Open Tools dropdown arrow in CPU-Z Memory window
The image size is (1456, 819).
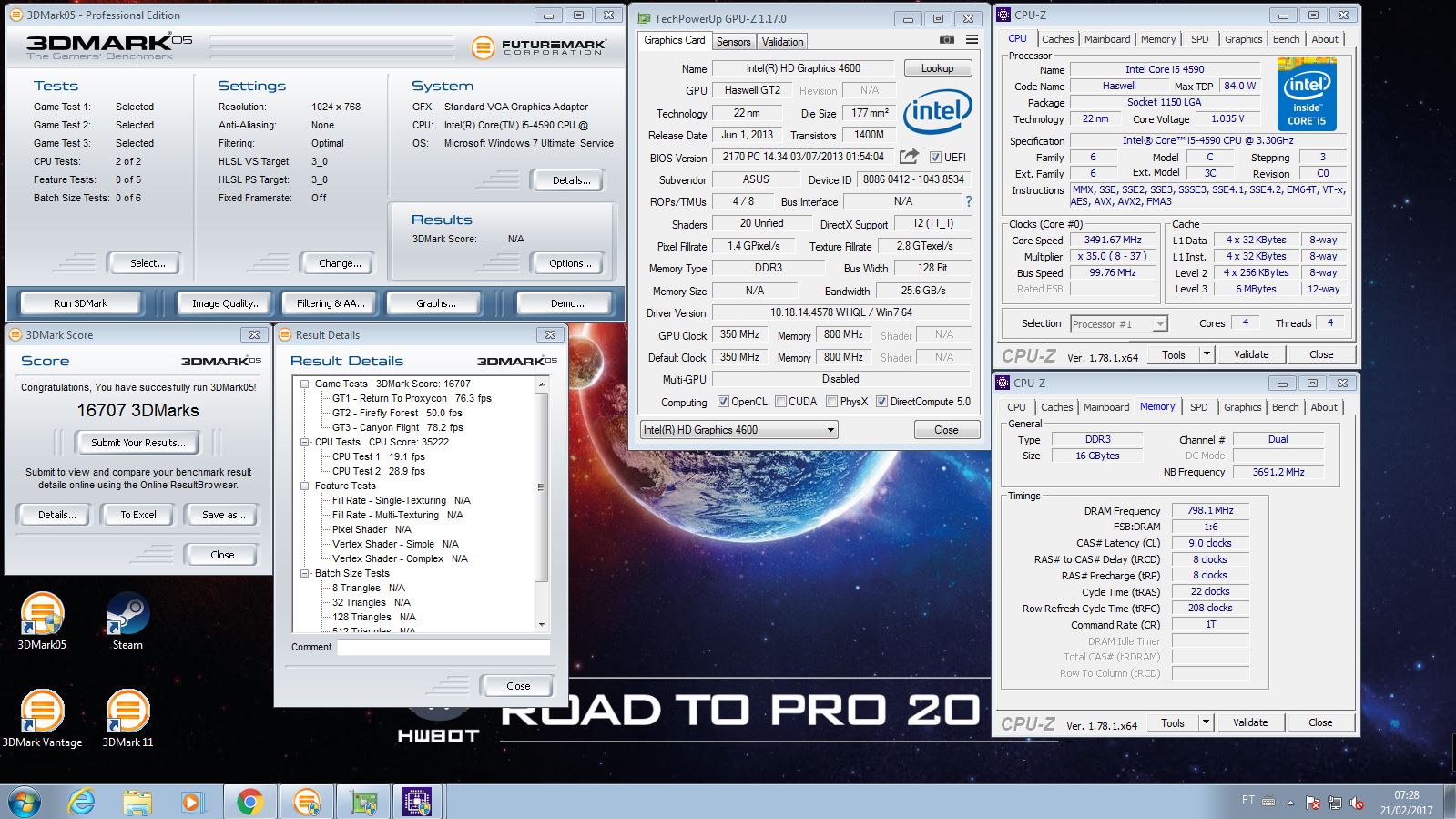[1206, 722]
